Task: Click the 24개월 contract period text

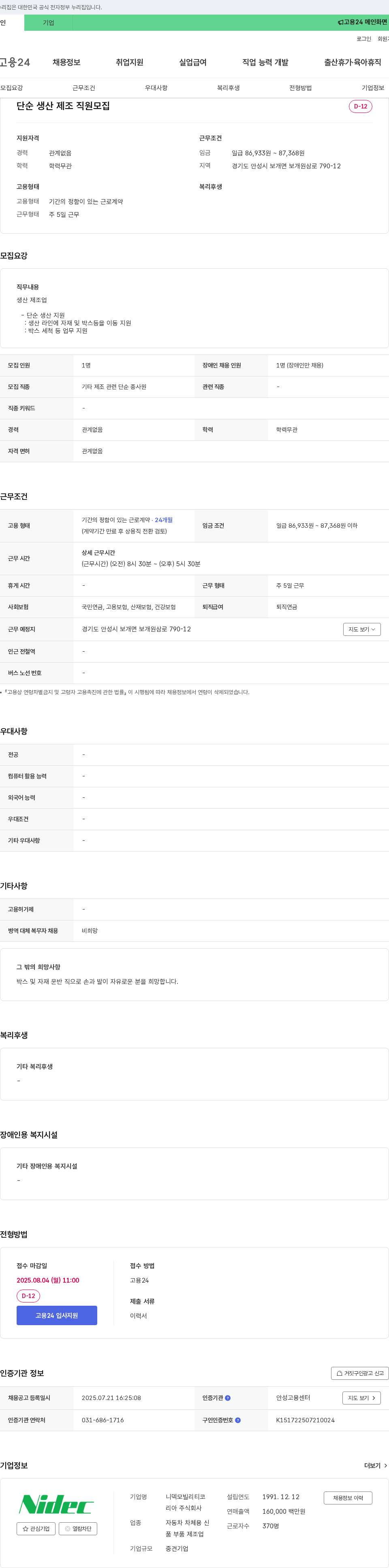Action: [163, 520]
